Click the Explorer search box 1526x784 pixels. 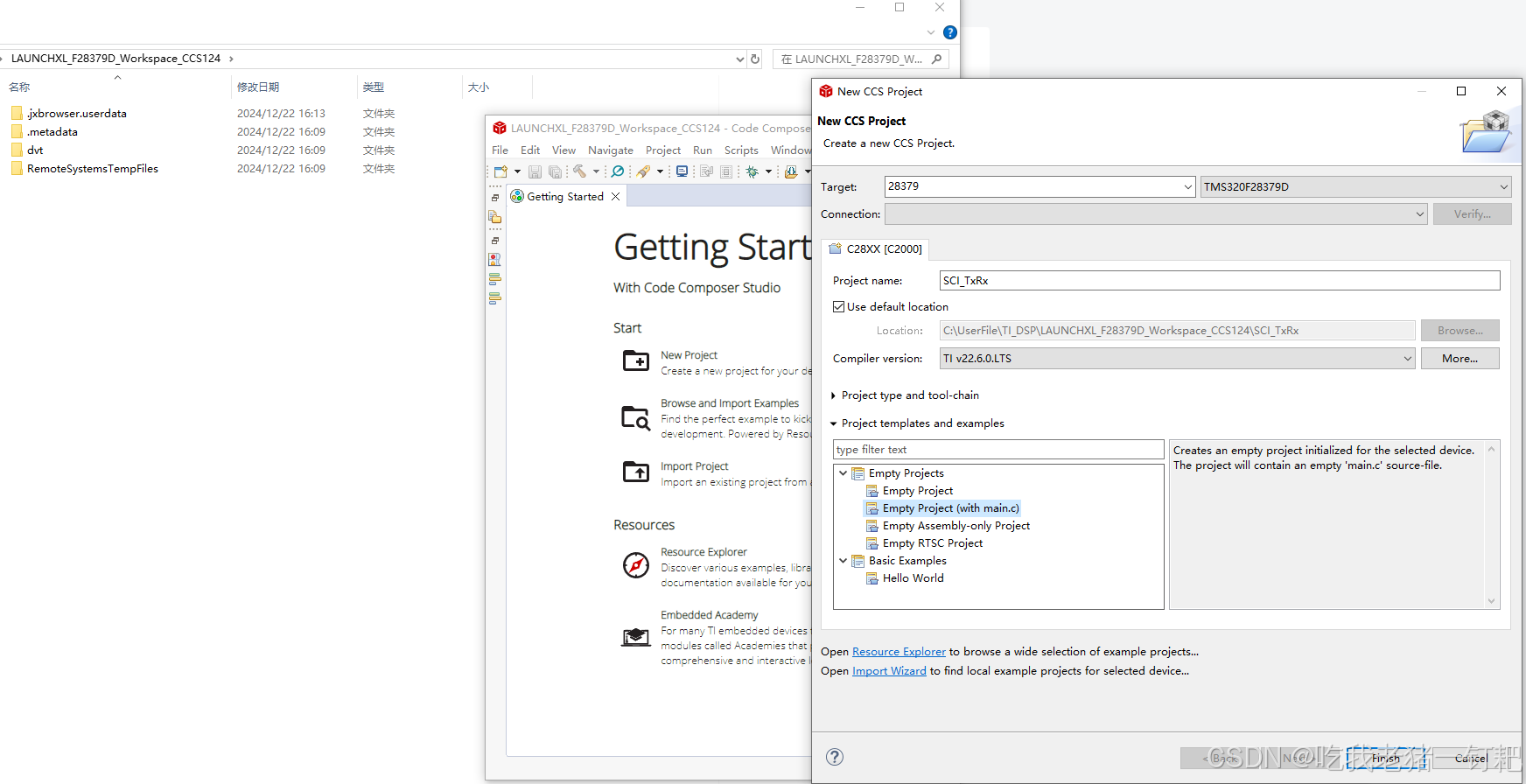tap(862, 59)
